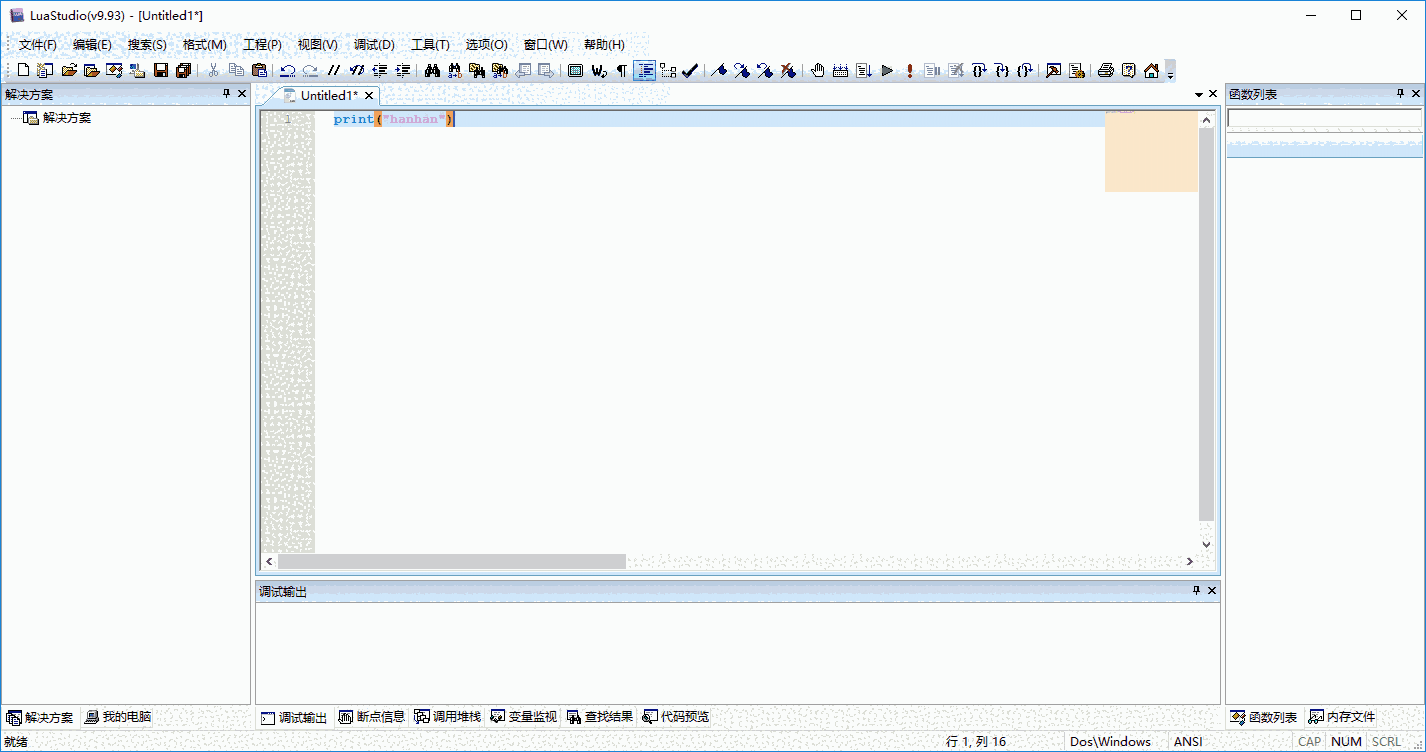Toggle the show paragraph marks icon
This screenshot has height=752, width=1426.
click(x=621, y=70)
